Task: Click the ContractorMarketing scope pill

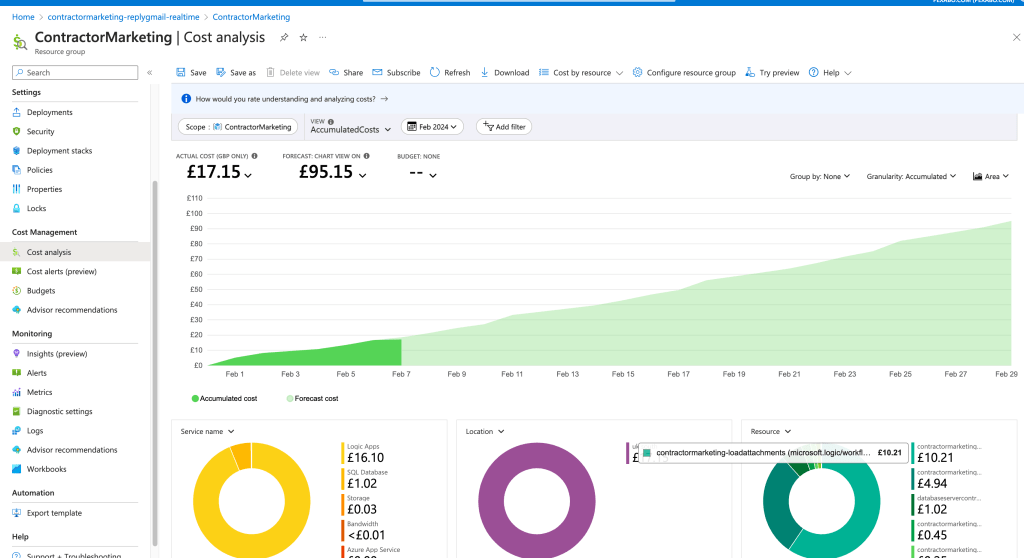Action: pos(238,127)
